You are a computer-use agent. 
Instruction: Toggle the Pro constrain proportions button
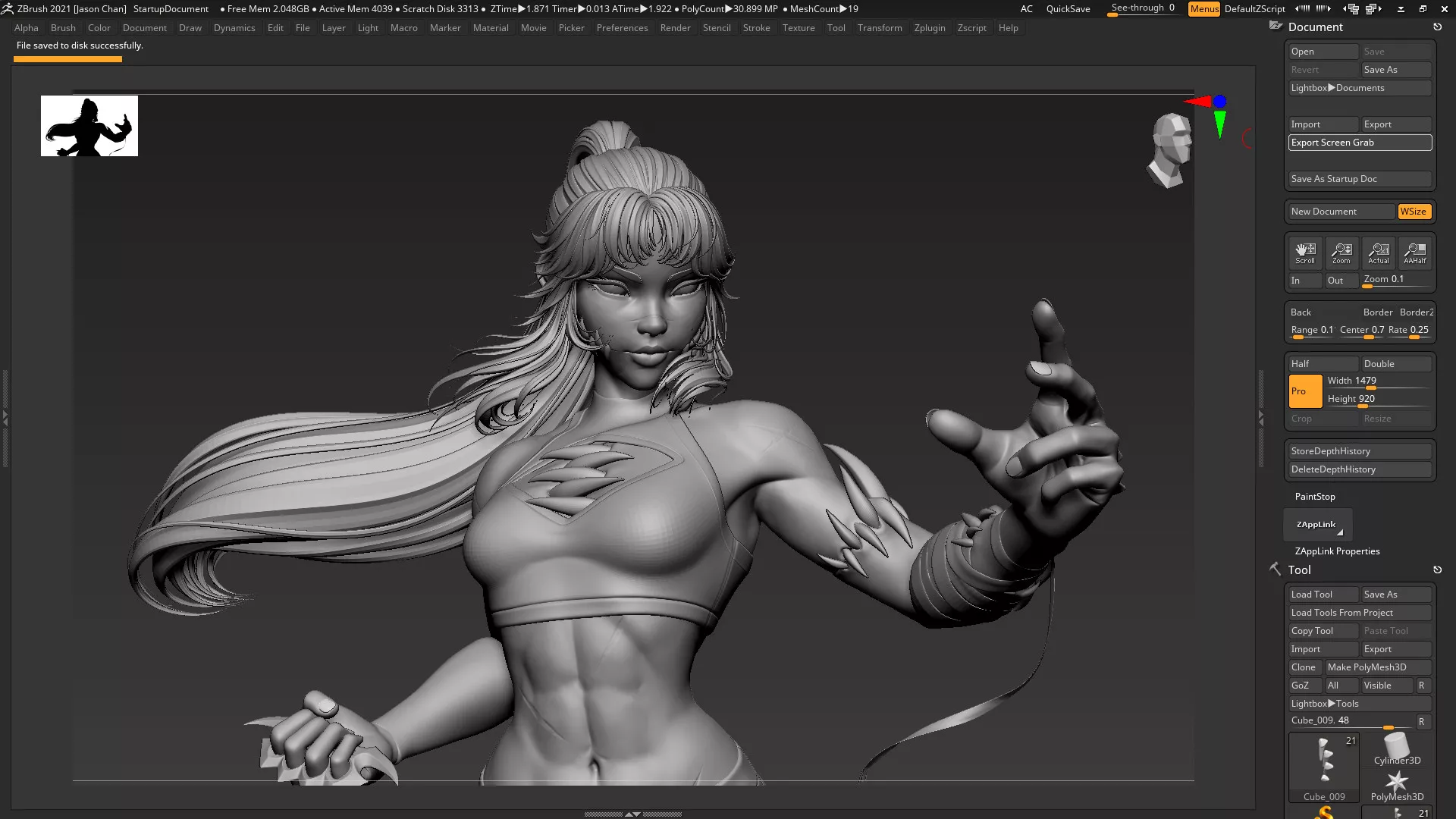(x=1304, y=391)
